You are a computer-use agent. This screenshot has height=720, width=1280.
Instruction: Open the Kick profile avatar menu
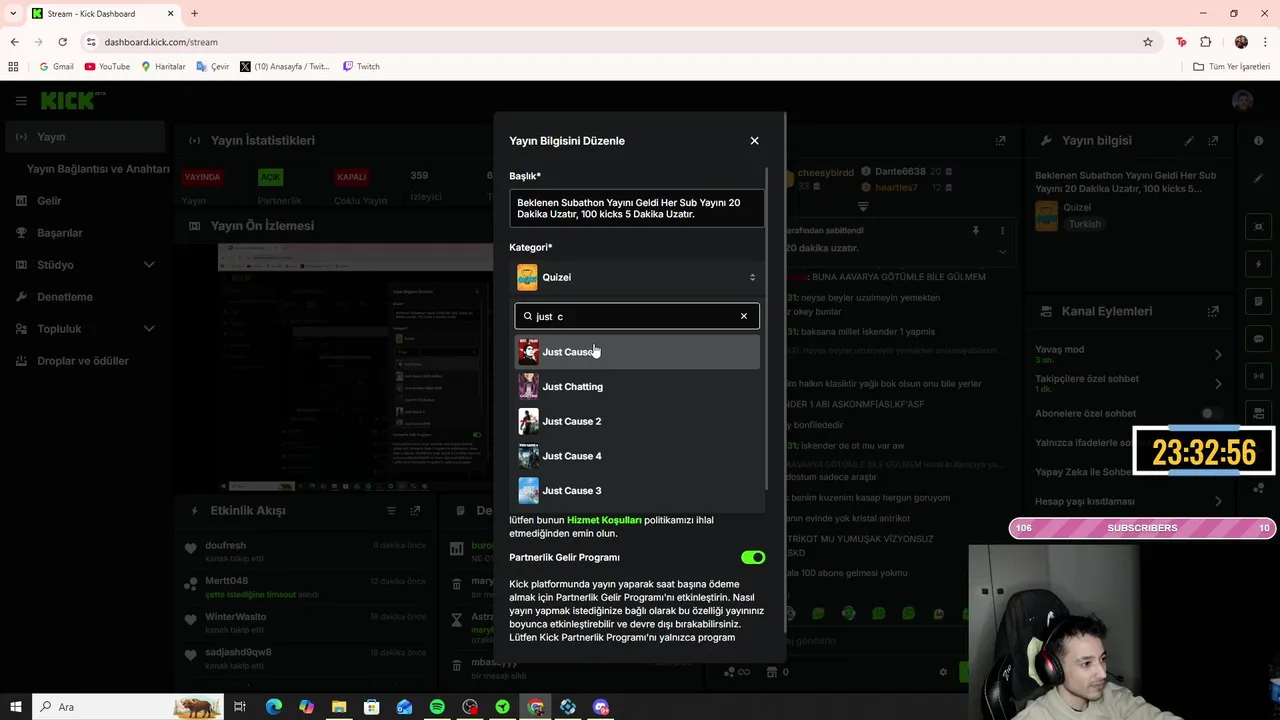coord(1243,101)
